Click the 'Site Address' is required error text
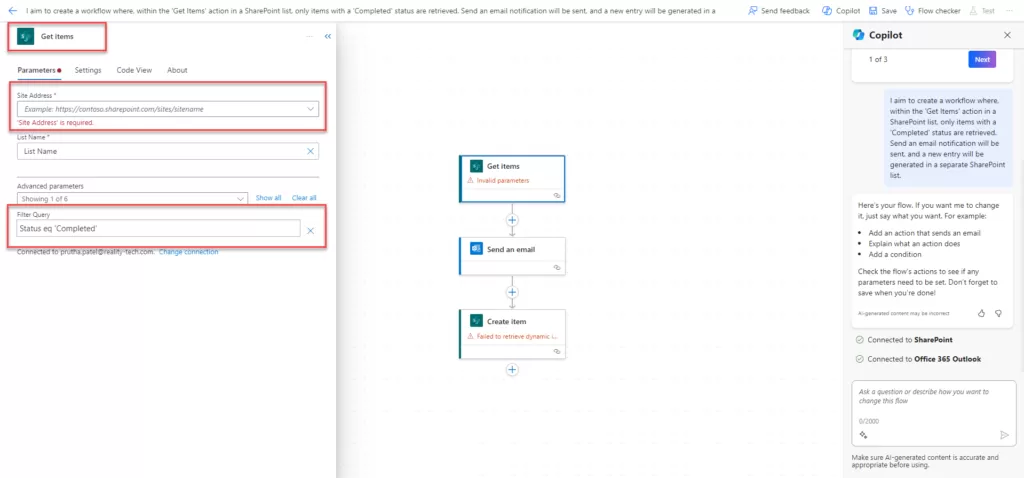Image resolution: width=1024 pixels, height=478 pixels. pyautogui.click(x=56, y=123)
